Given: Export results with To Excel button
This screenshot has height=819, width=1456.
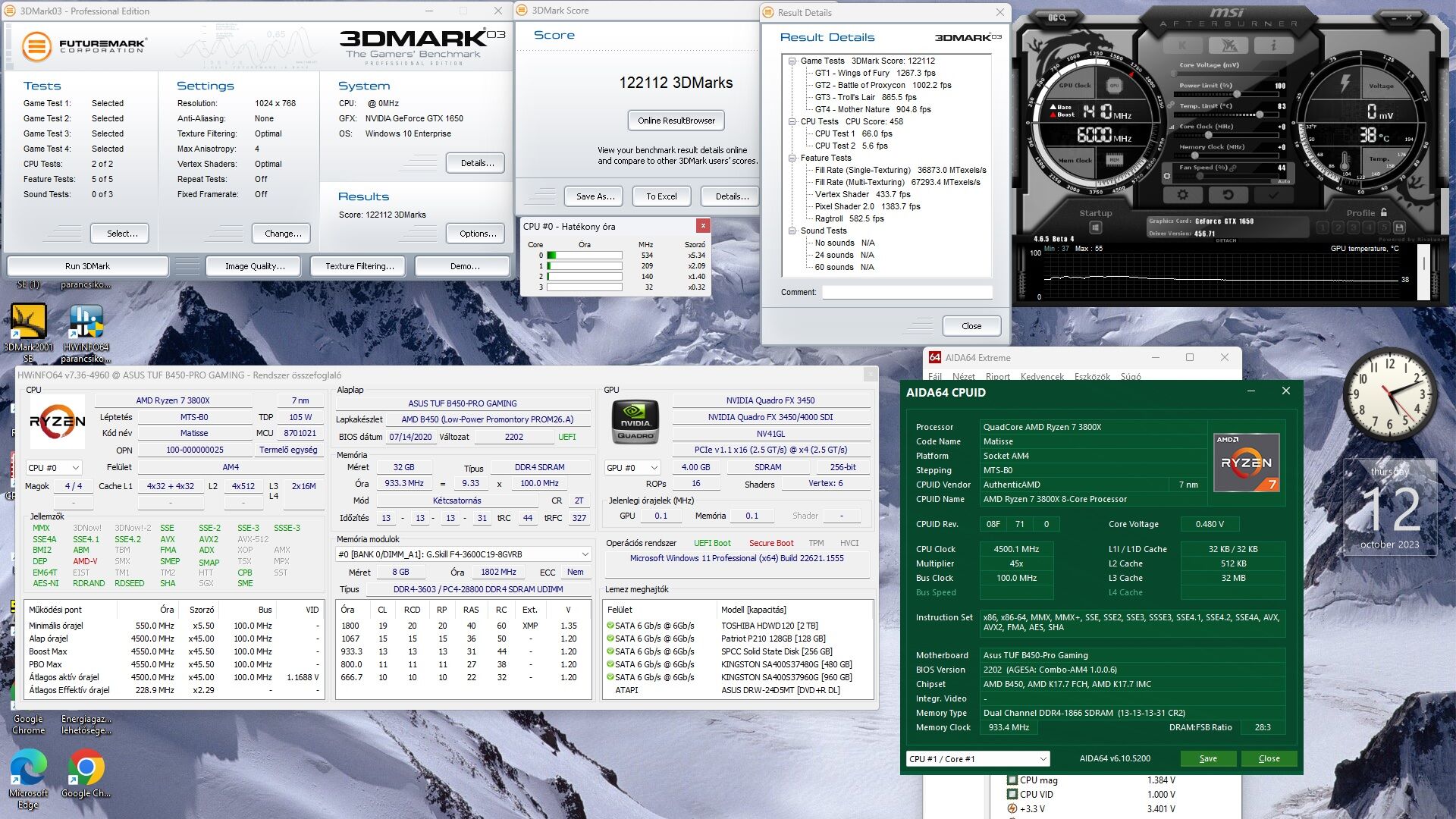Looking at the screenshot, I should [661, 196].
